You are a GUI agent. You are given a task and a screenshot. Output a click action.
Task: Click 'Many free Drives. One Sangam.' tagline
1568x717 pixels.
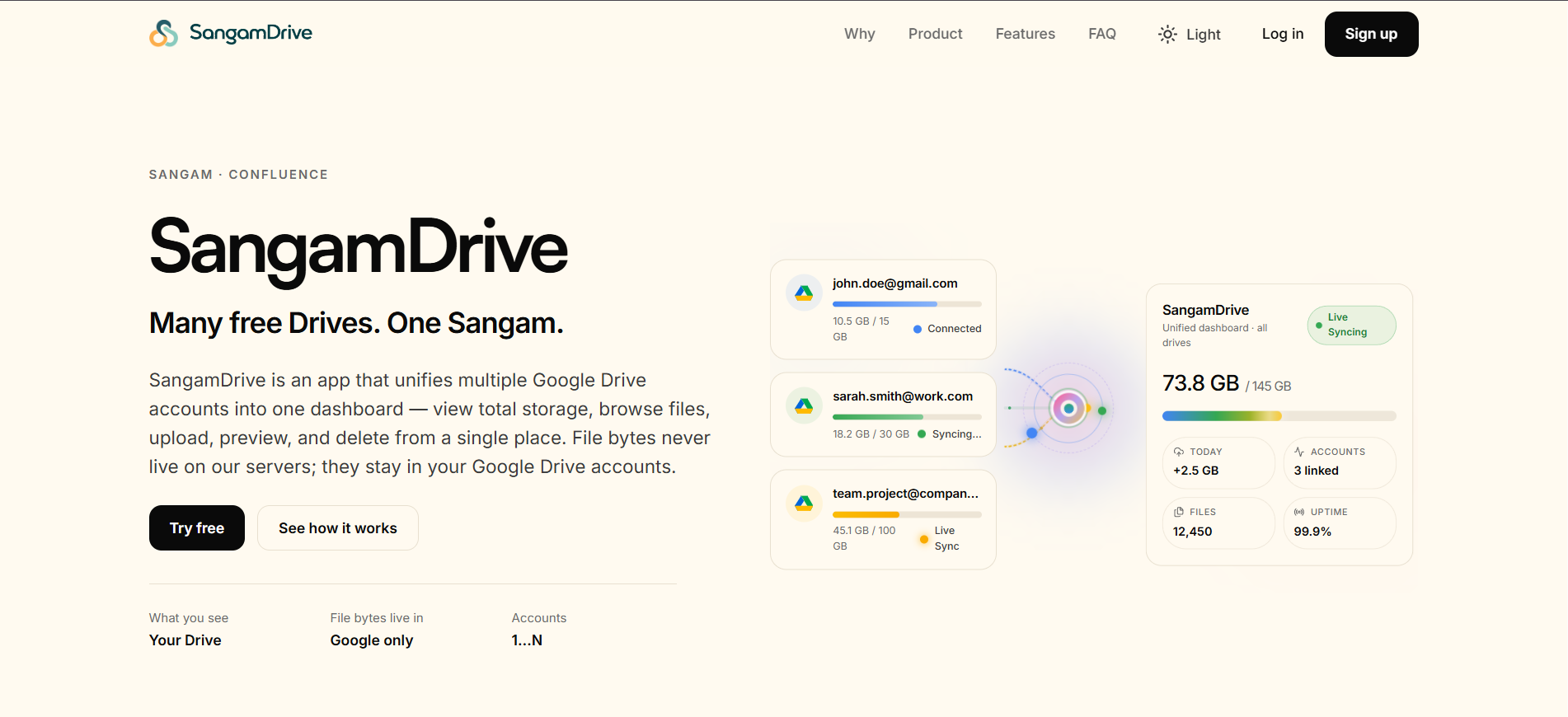[x=356, y=323]
